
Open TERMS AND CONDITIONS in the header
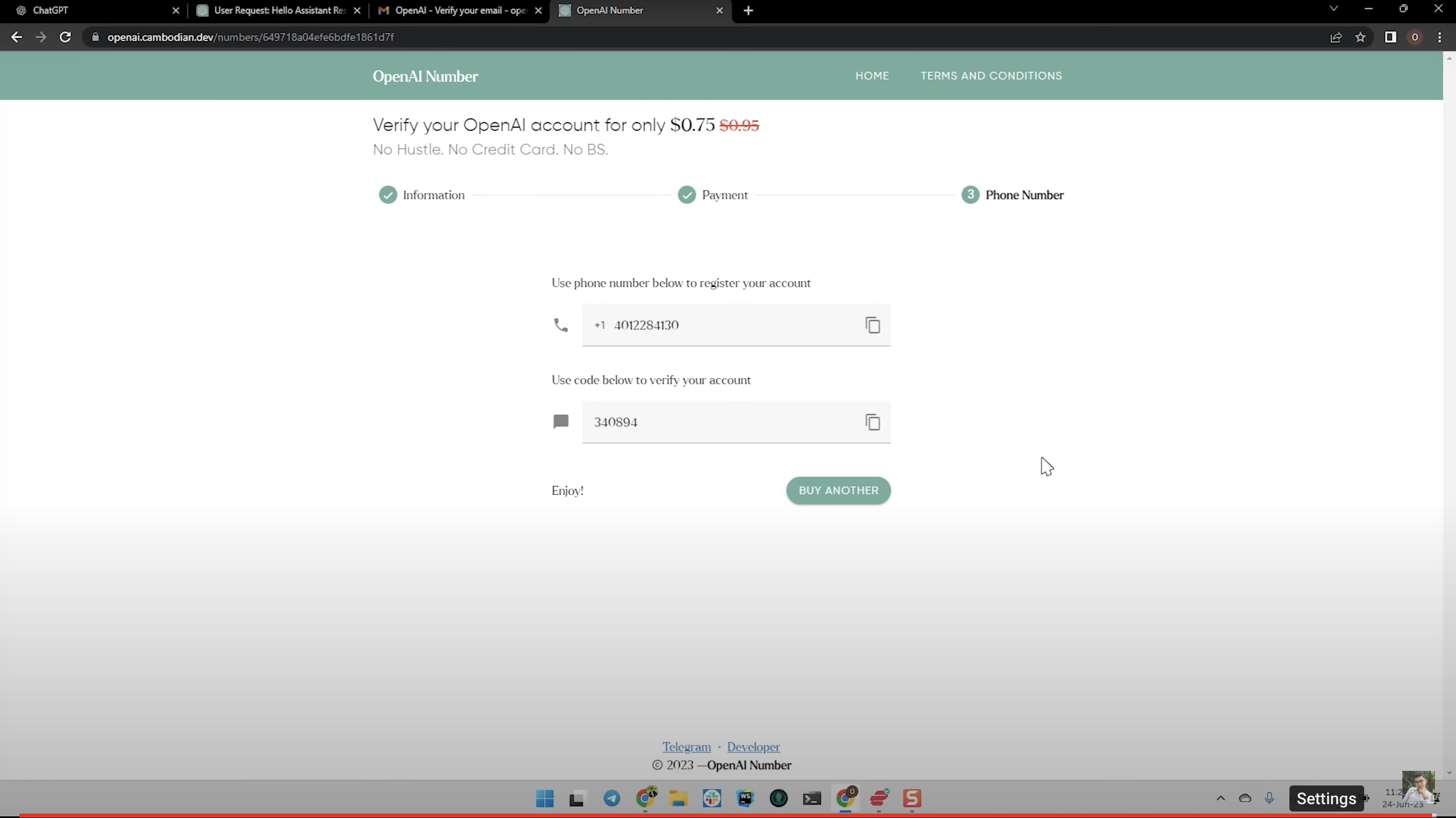pos(991,76)
